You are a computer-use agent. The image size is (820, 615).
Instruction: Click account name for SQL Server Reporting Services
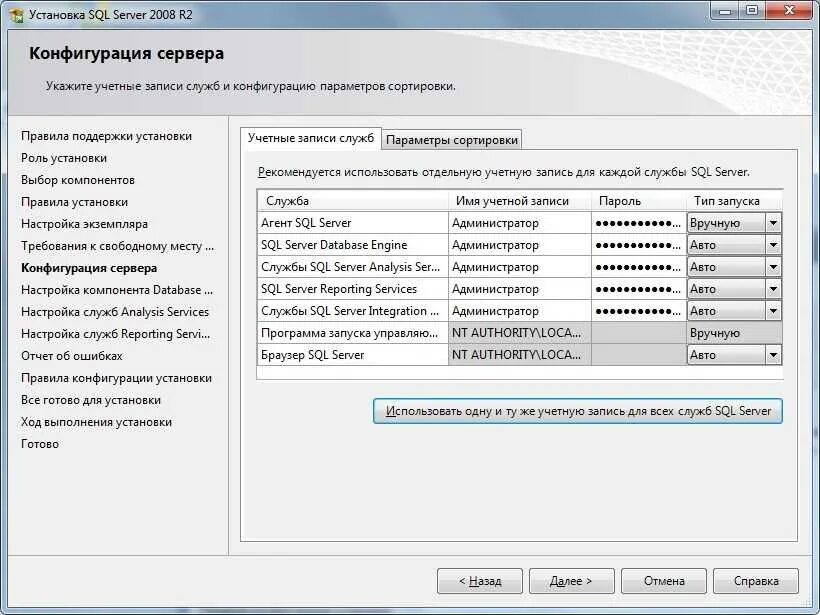tap(520, 289)
